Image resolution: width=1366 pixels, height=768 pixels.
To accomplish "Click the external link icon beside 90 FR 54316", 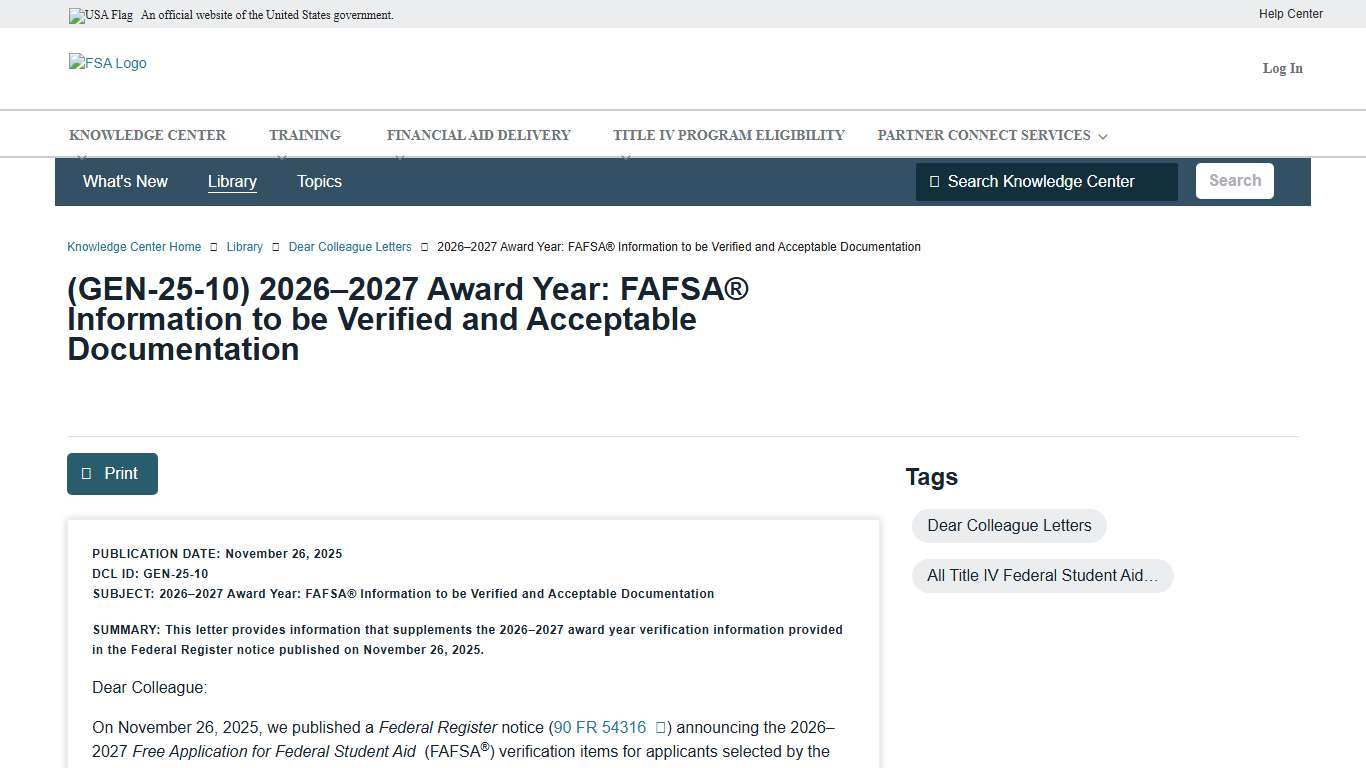I will (661, 727).
